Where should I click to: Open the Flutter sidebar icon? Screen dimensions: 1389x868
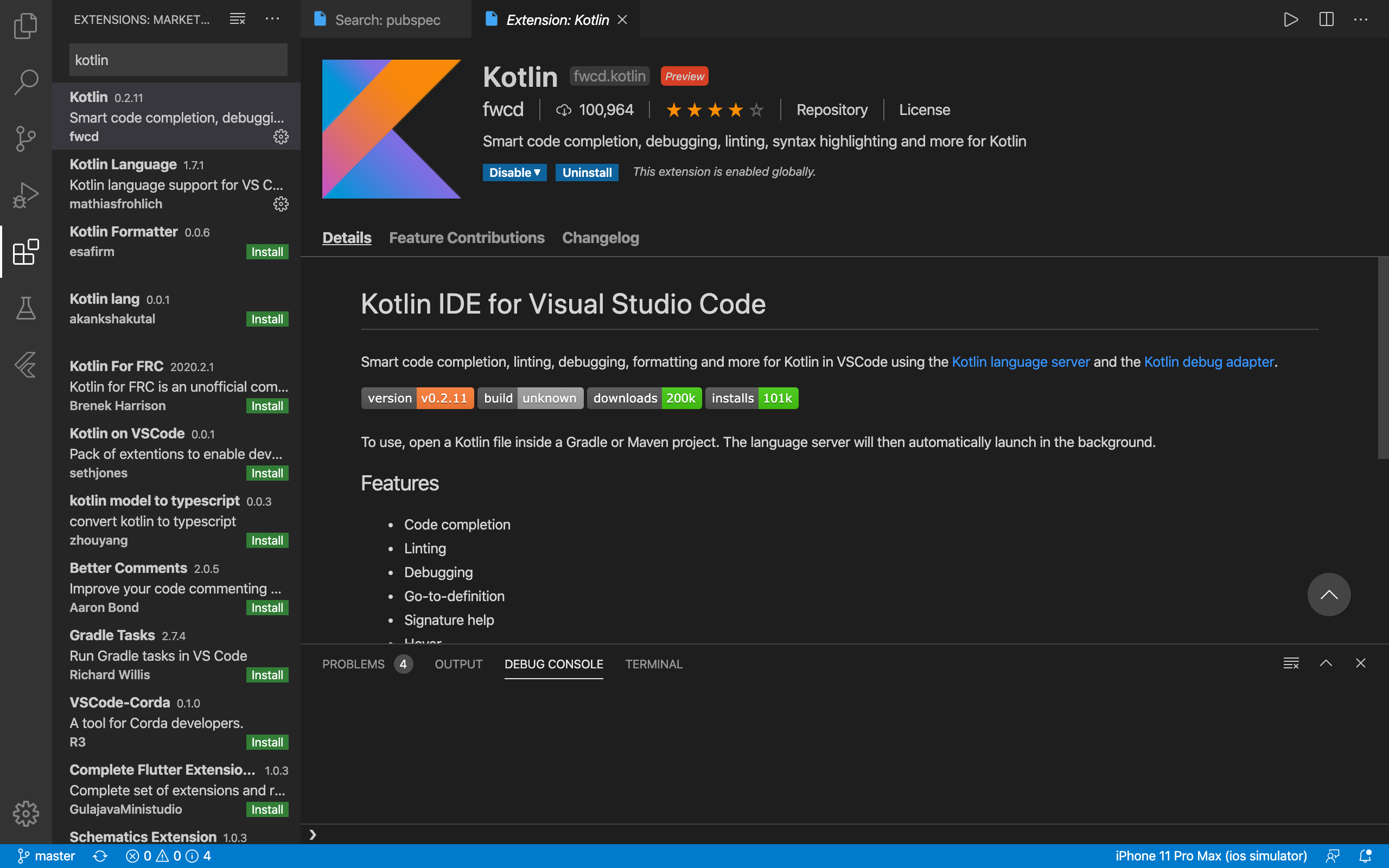[x=26, y=365]
